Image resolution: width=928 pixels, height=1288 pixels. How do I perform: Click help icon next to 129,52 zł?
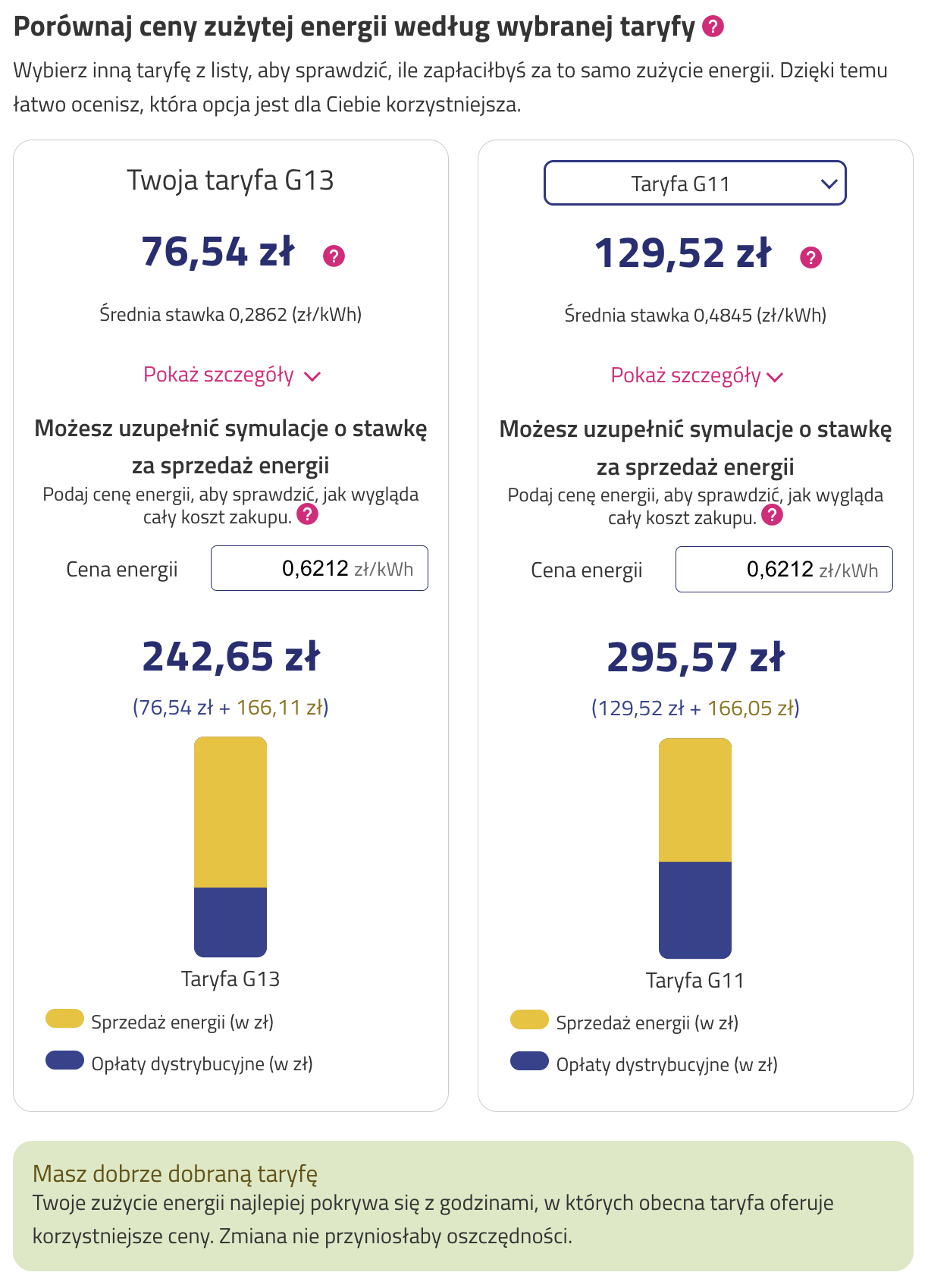(x=810, y=258)
